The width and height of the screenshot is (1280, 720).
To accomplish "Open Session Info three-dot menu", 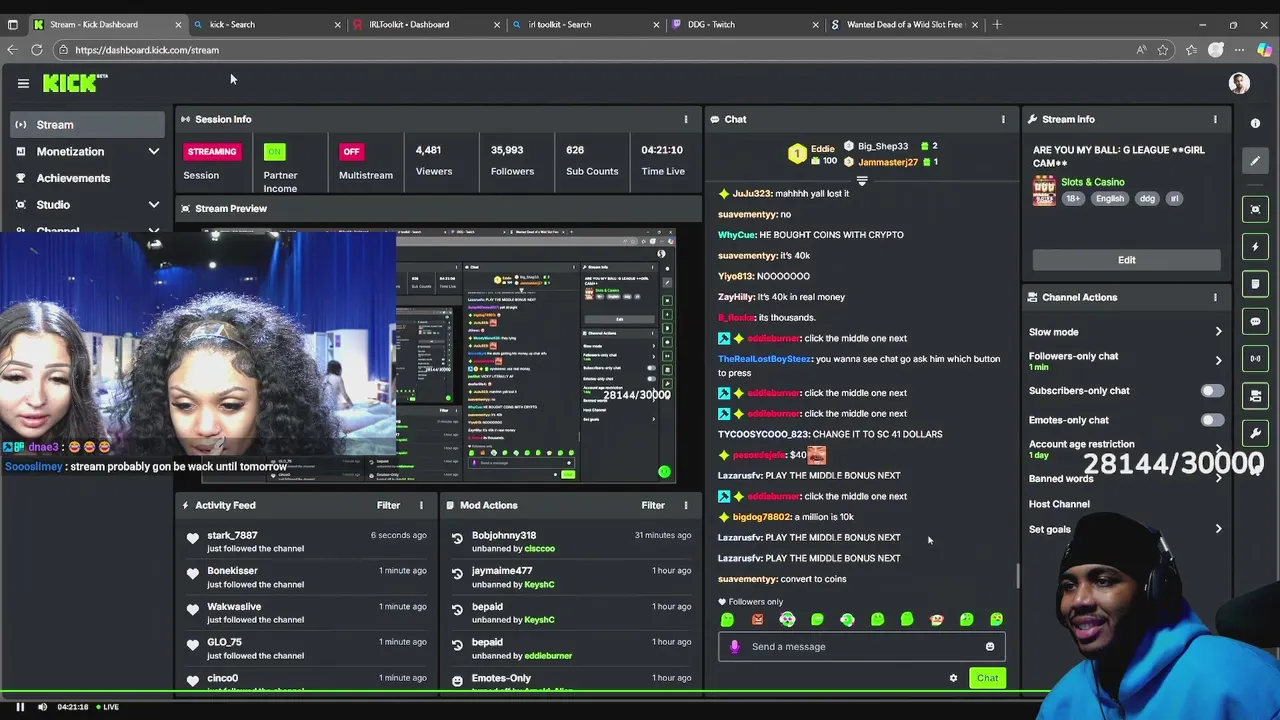I will tap(686, 119).
